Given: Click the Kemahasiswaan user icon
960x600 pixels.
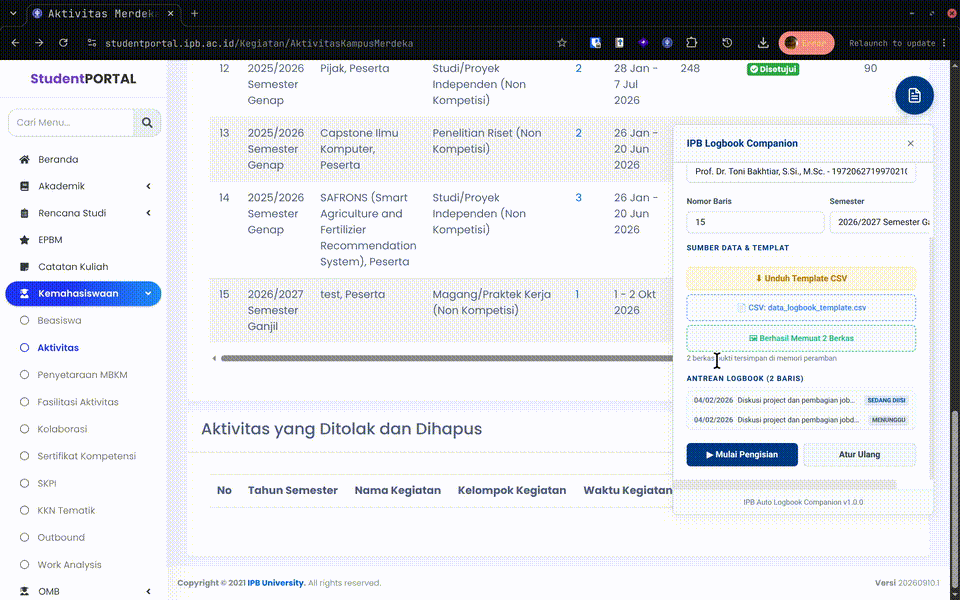Looking at the screenshot, I should pos(24,294).
